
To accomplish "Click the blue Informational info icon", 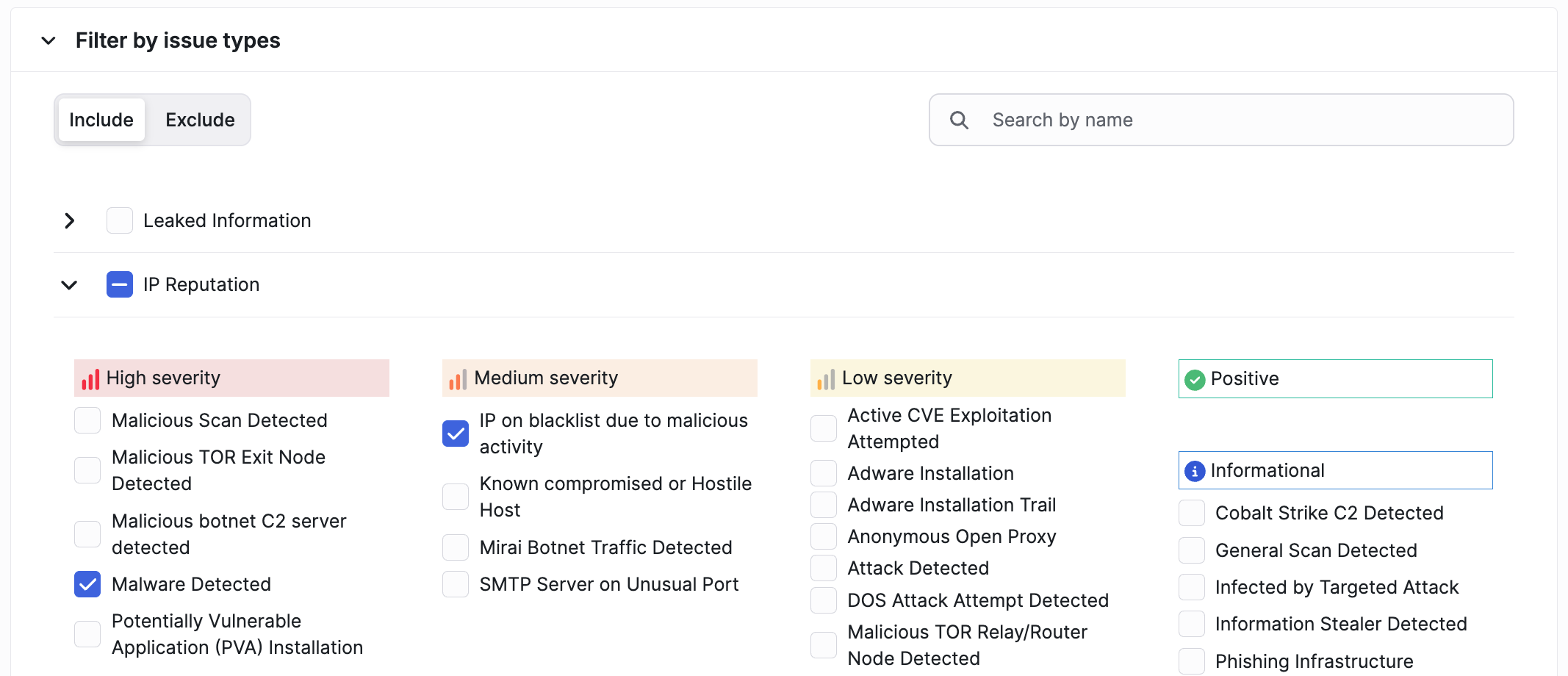I will (1195, 471).
